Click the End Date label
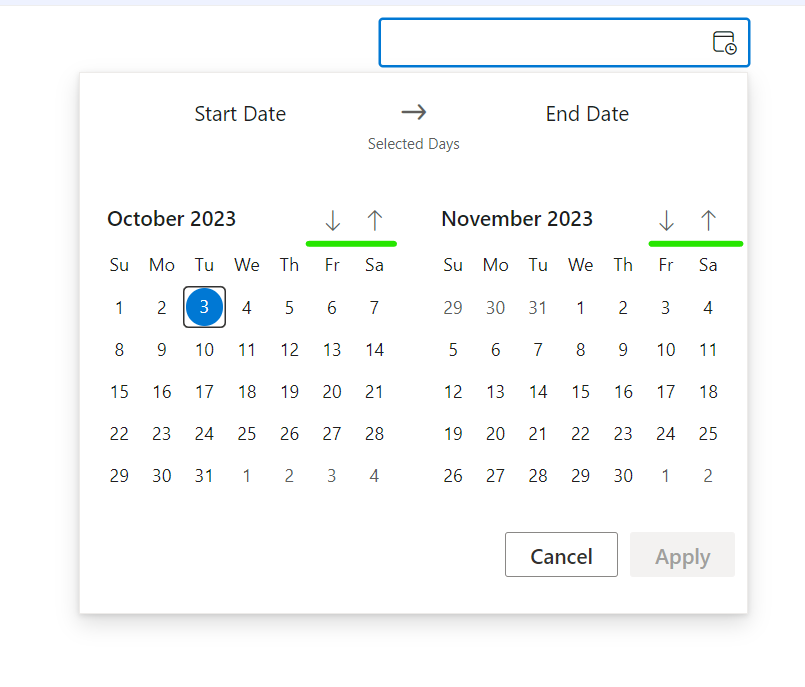805x687 pixels. point(587,114)
